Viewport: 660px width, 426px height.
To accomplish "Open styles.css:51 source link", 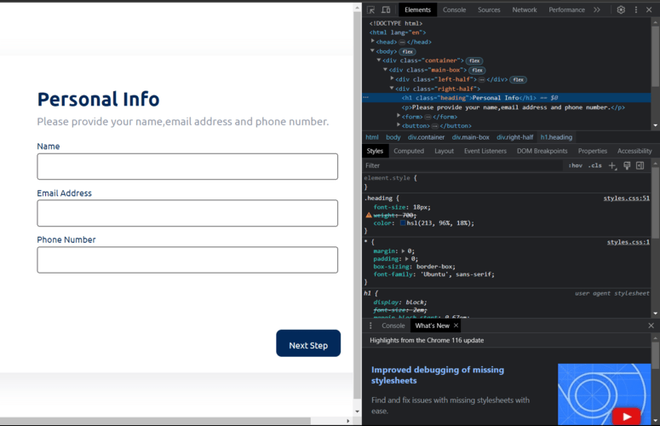I will [x=626, y=198].
